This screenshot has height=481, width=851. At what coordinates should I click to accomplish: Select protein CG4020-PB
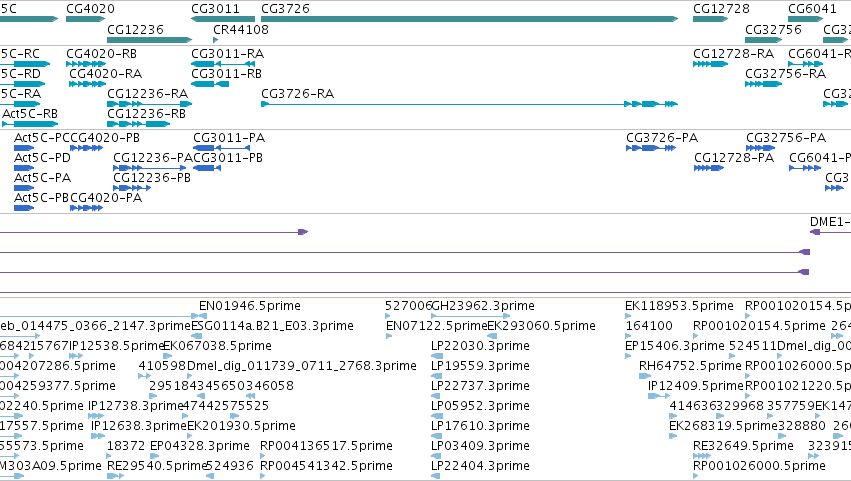pos(105,137)
